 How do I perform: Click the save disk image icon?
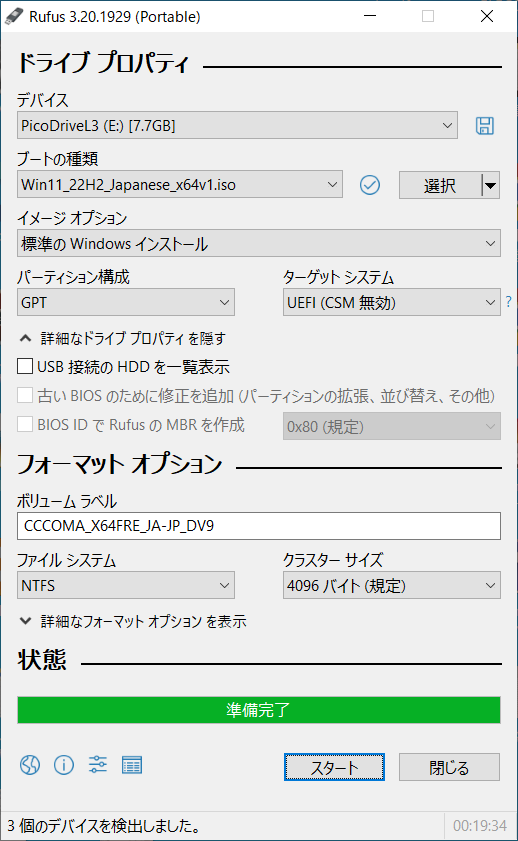point(485,126)
